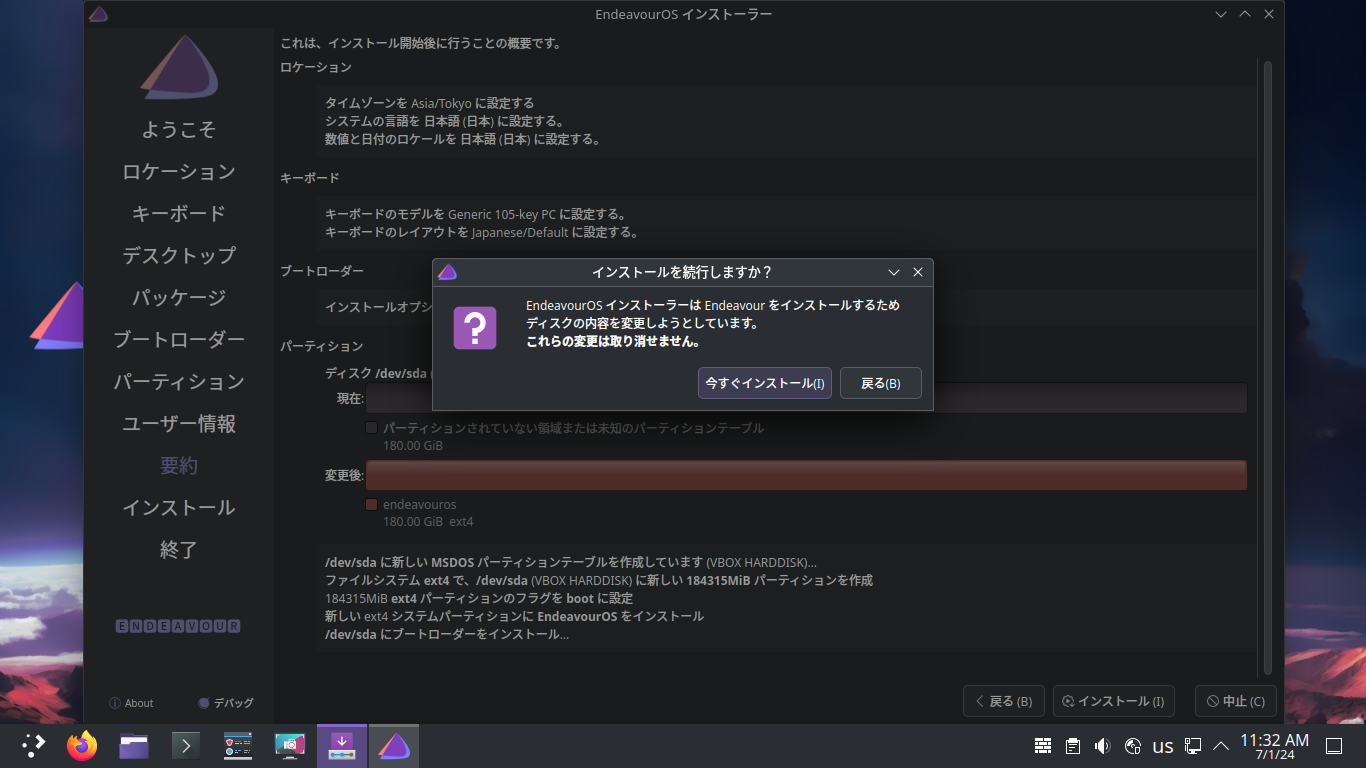Click the 戻る(B) button in the dialog
This screenshot has height=768, width=1366.
(x=880, y=383)
